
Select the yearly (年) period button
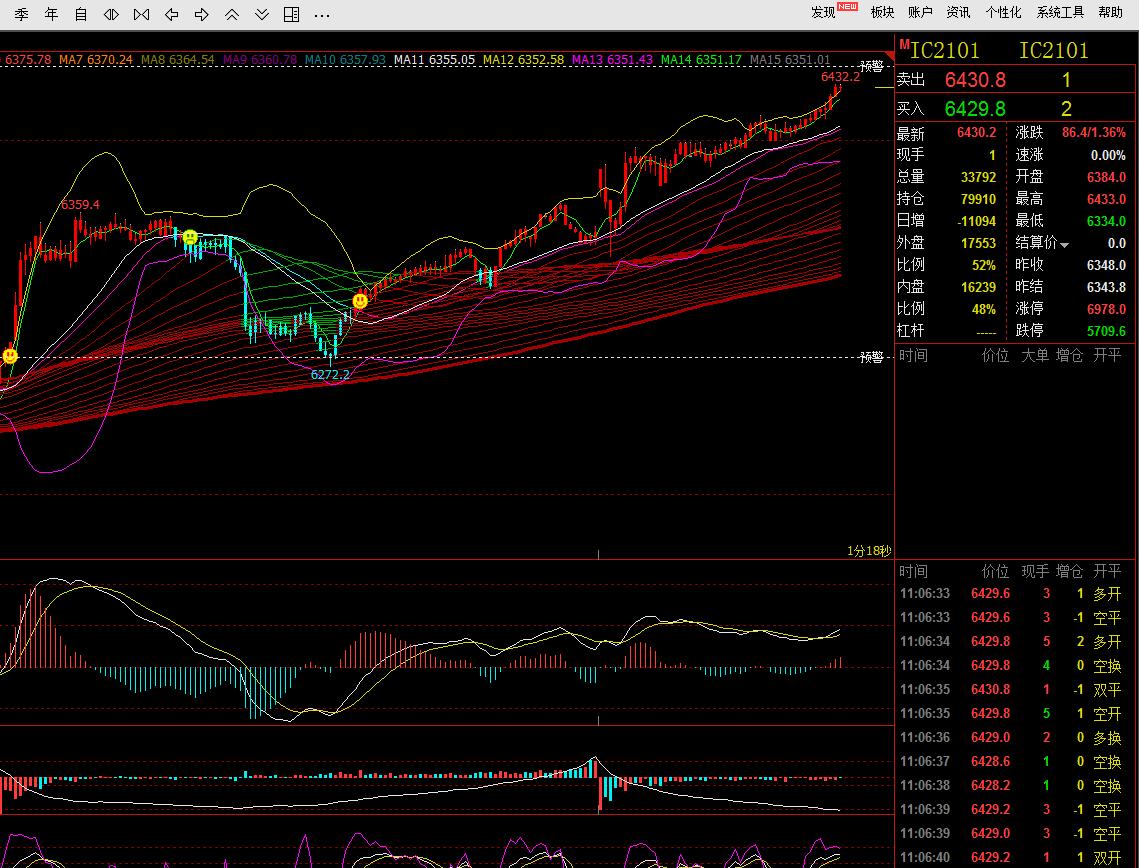click(x=51, y=14)
